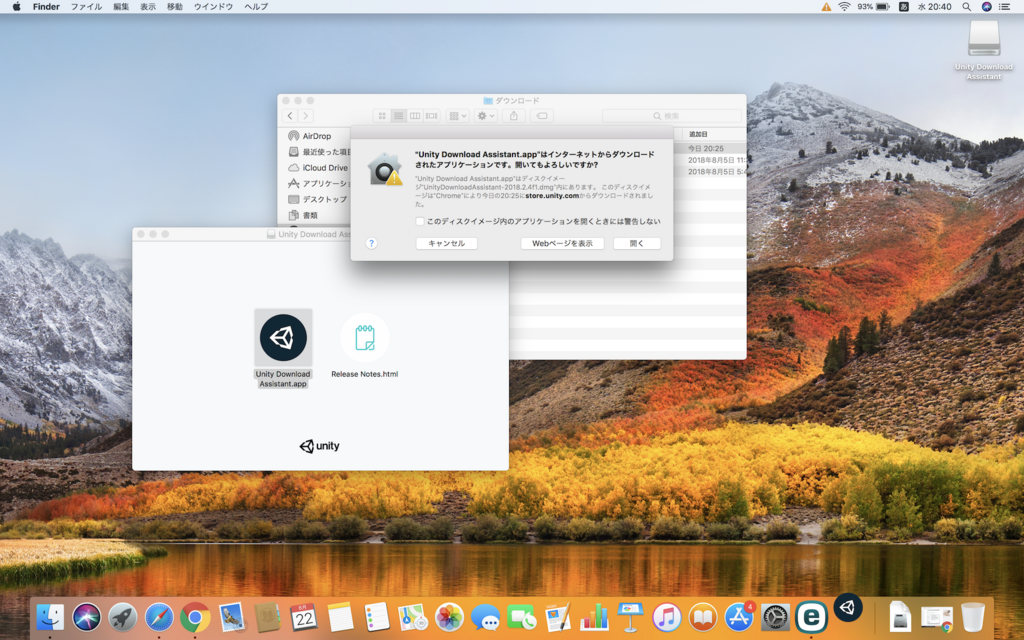
Task: Click the edit tags button in Finder
Action: pos(541,116)
